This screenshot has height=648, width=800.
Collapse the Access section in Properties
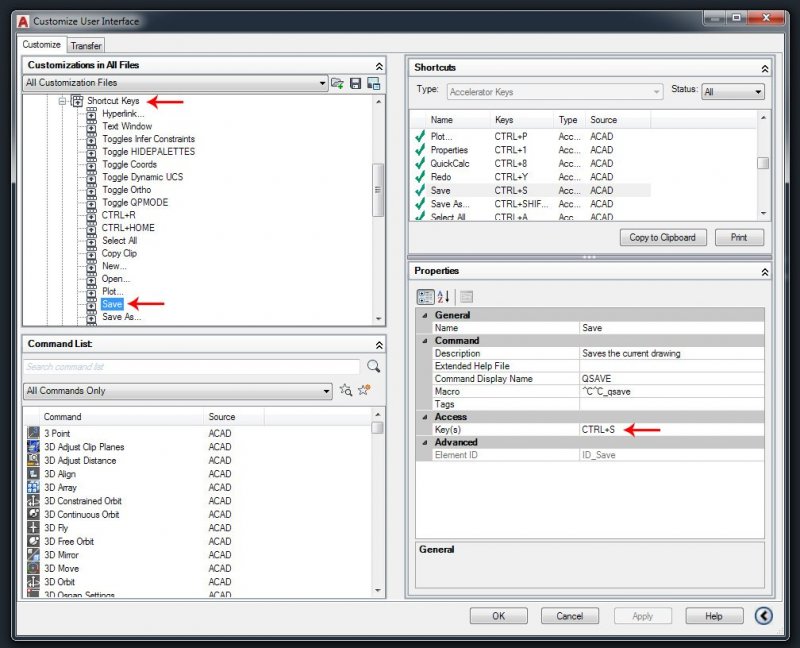click(422, 417)
